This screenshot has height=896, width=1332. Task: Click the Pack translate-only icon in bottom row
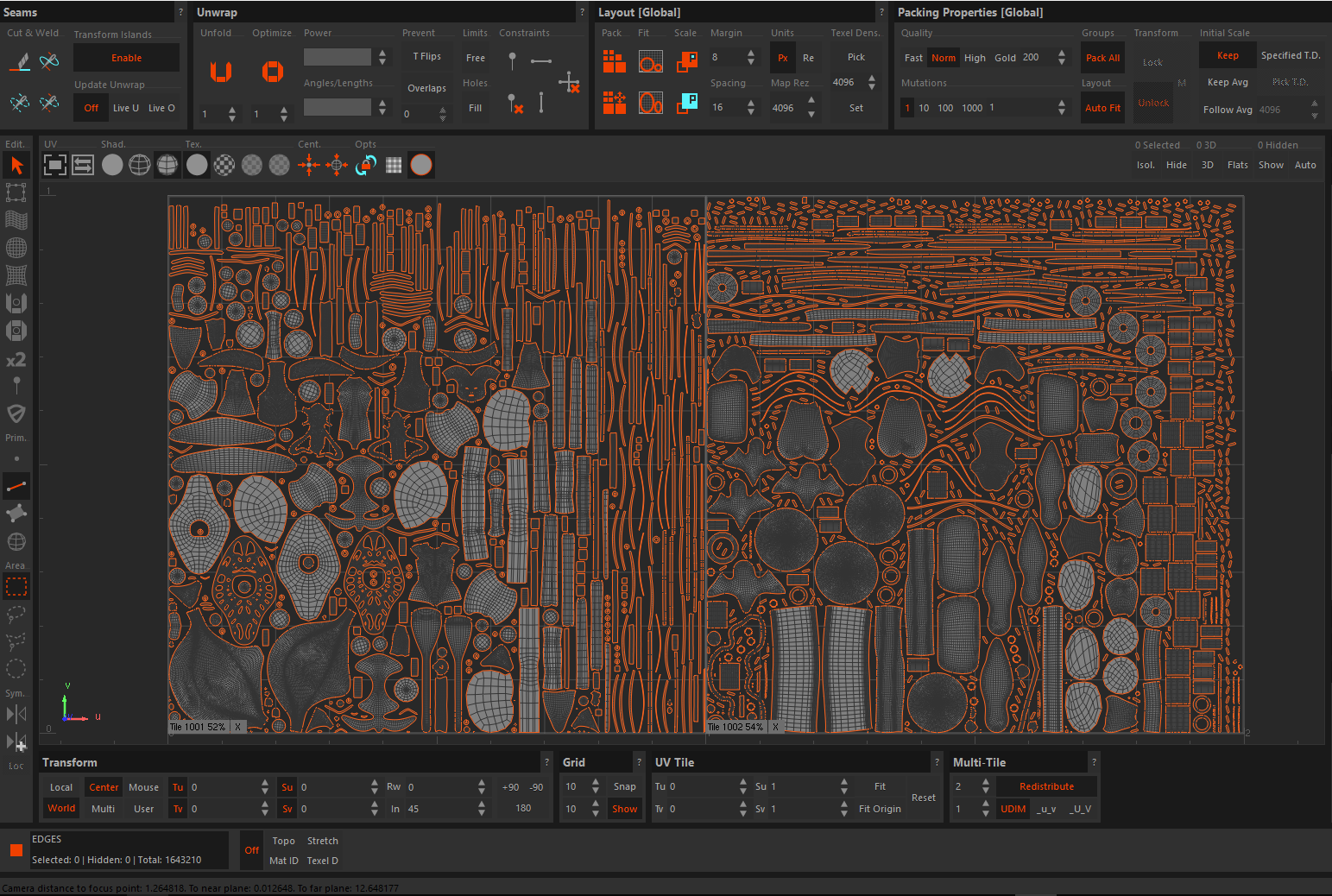(x=615, y=103)
